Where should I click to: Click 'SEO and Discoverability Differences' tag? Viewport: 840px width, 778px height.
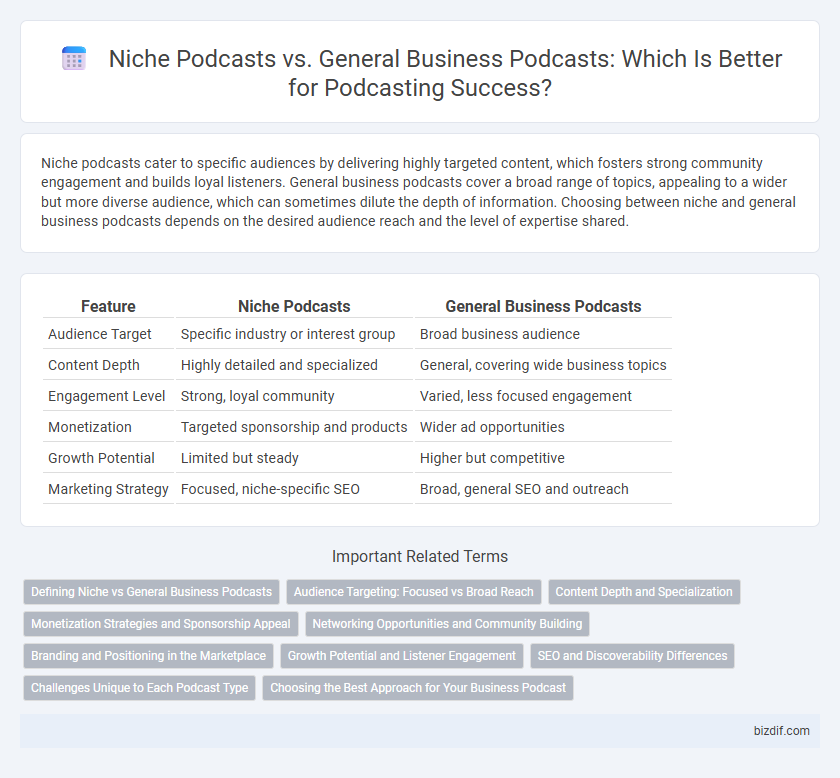632,656
